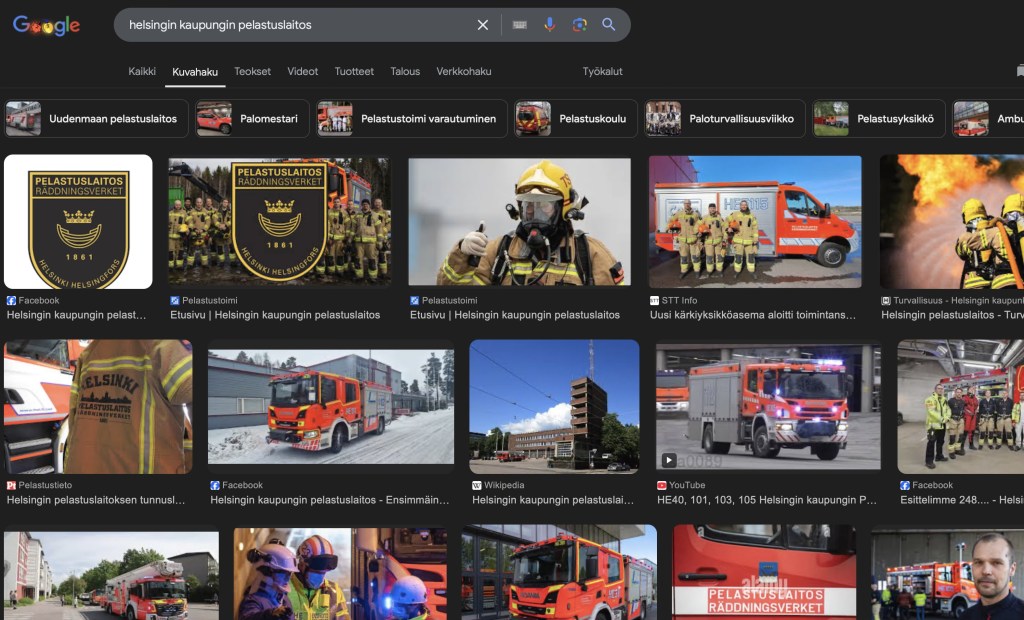Viewport: 1024px width, 620px height.
Task: Open Google Lens image search
Action: coord(579,25)
